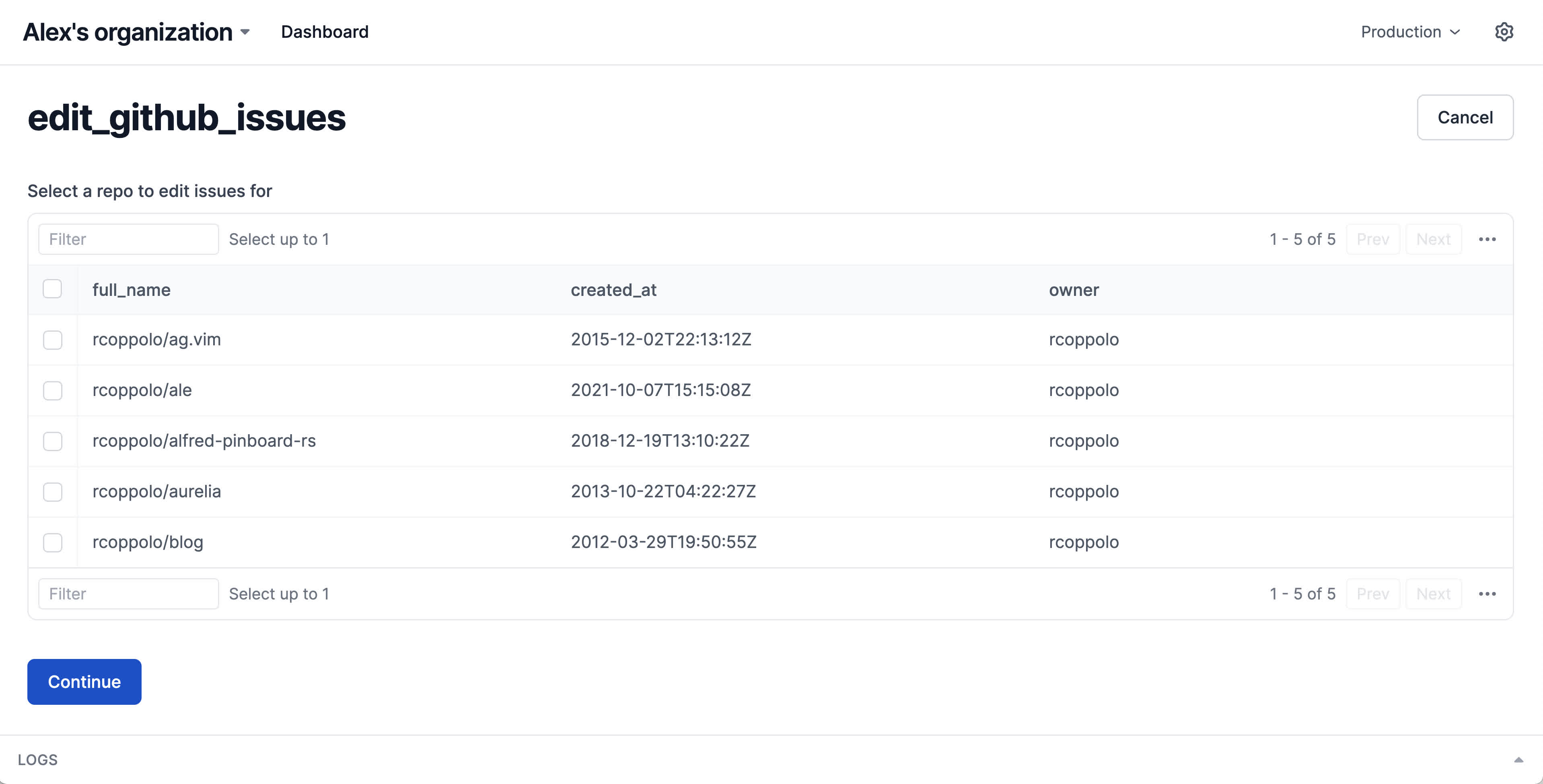
Task: Open top table options ellipsis menu
Action: tap(1487, 239)
